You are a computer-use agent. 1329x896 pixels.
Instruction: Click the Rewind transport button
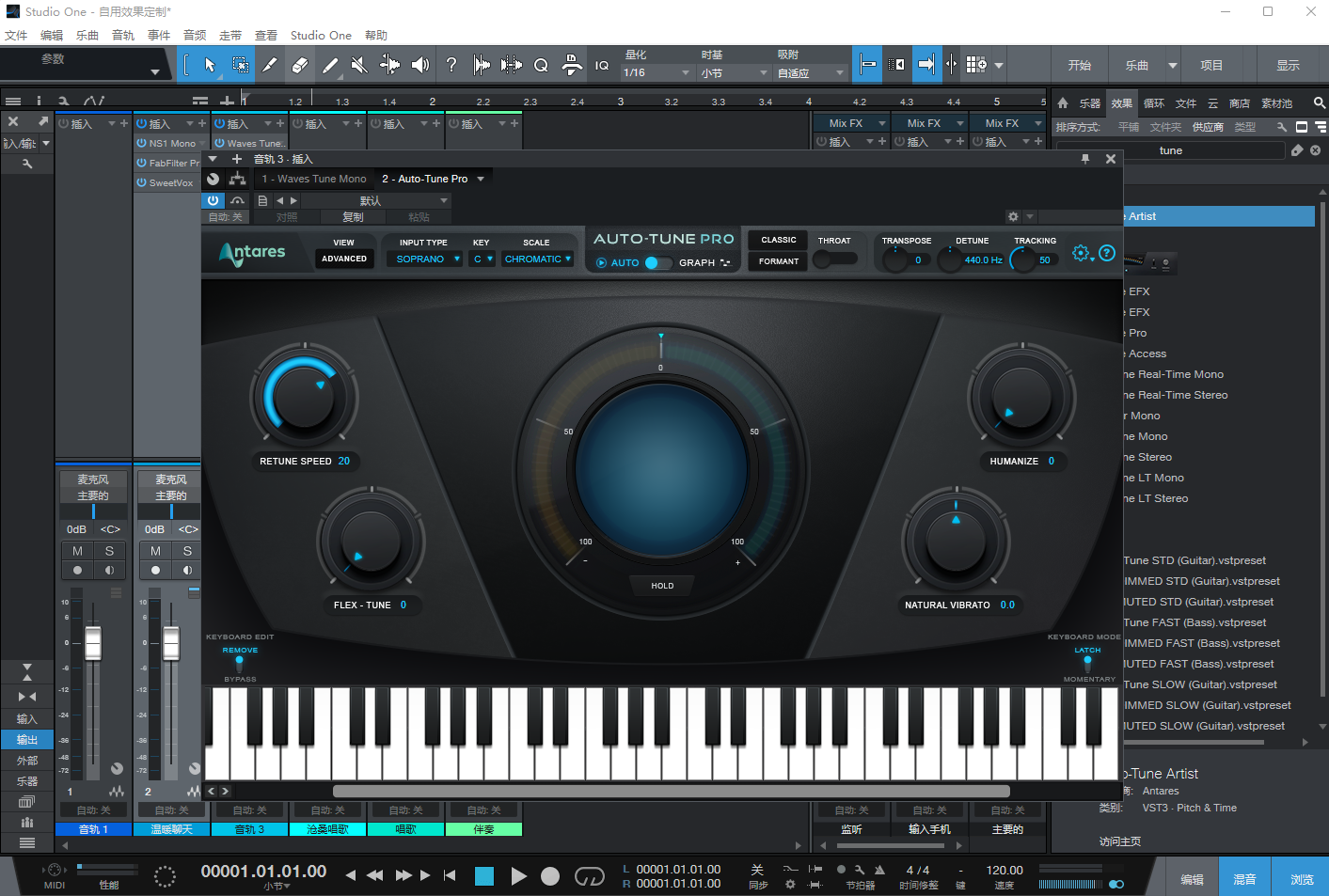(x=374, y=875)
